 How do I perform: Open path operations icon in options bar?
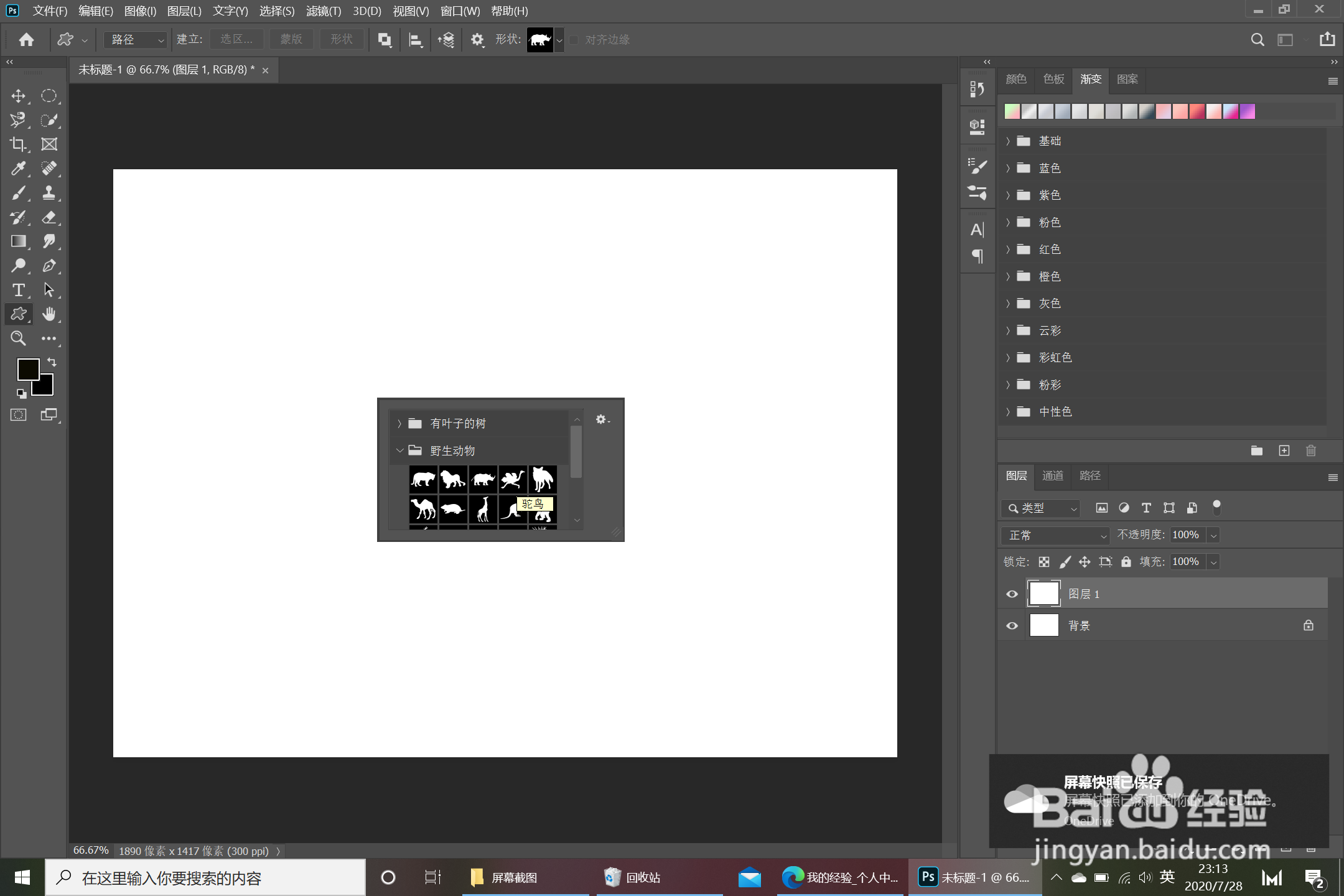coord(385,40)
